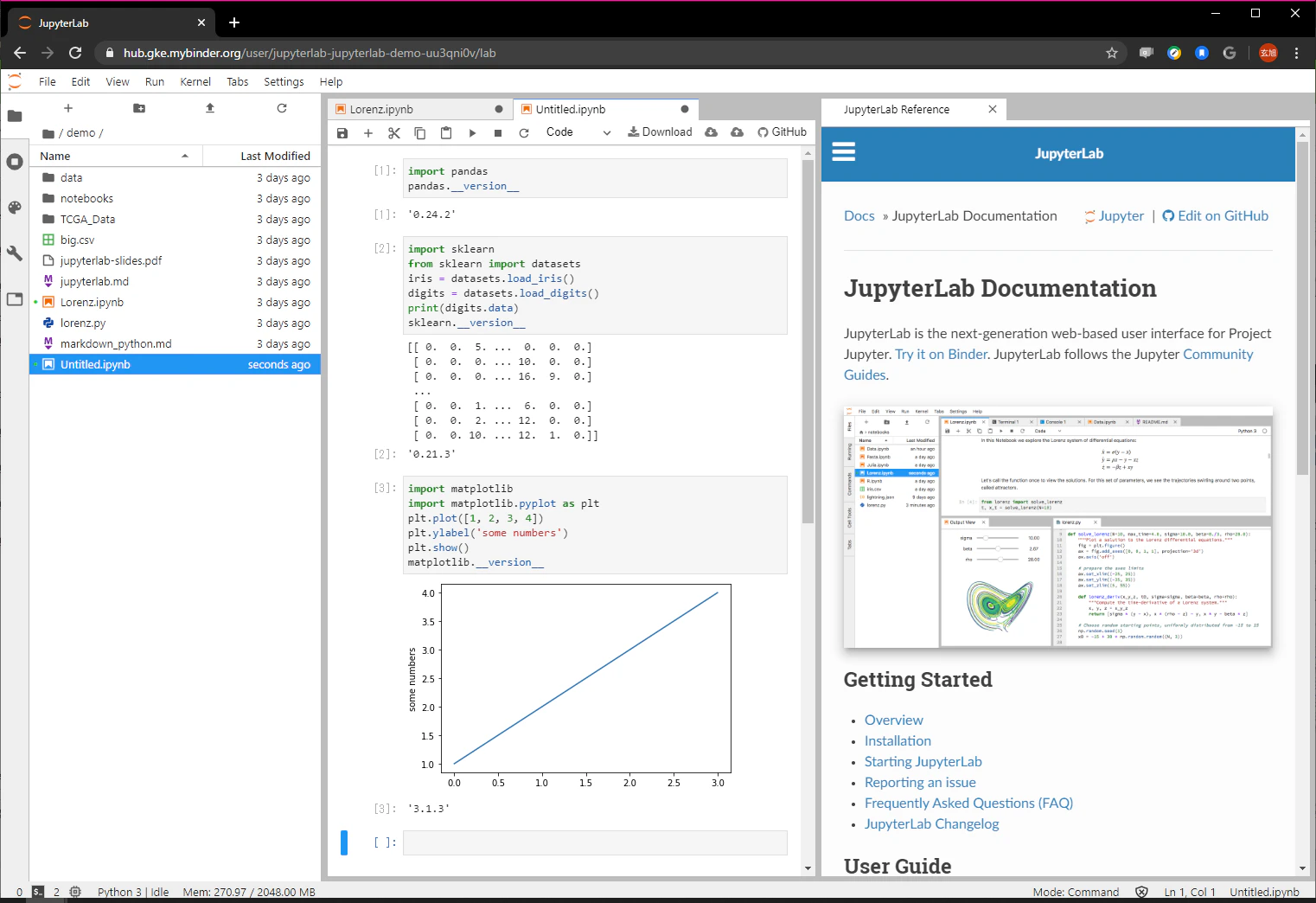Image resolution: width=1316 pixels, height=903 pixels.
Task: Open the Kernel menu
Action: point(195,82)
